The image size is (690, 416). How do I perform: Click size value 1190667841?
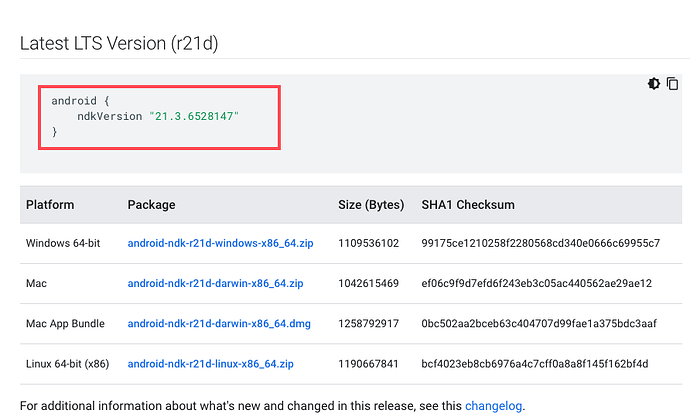pos(368,364)
